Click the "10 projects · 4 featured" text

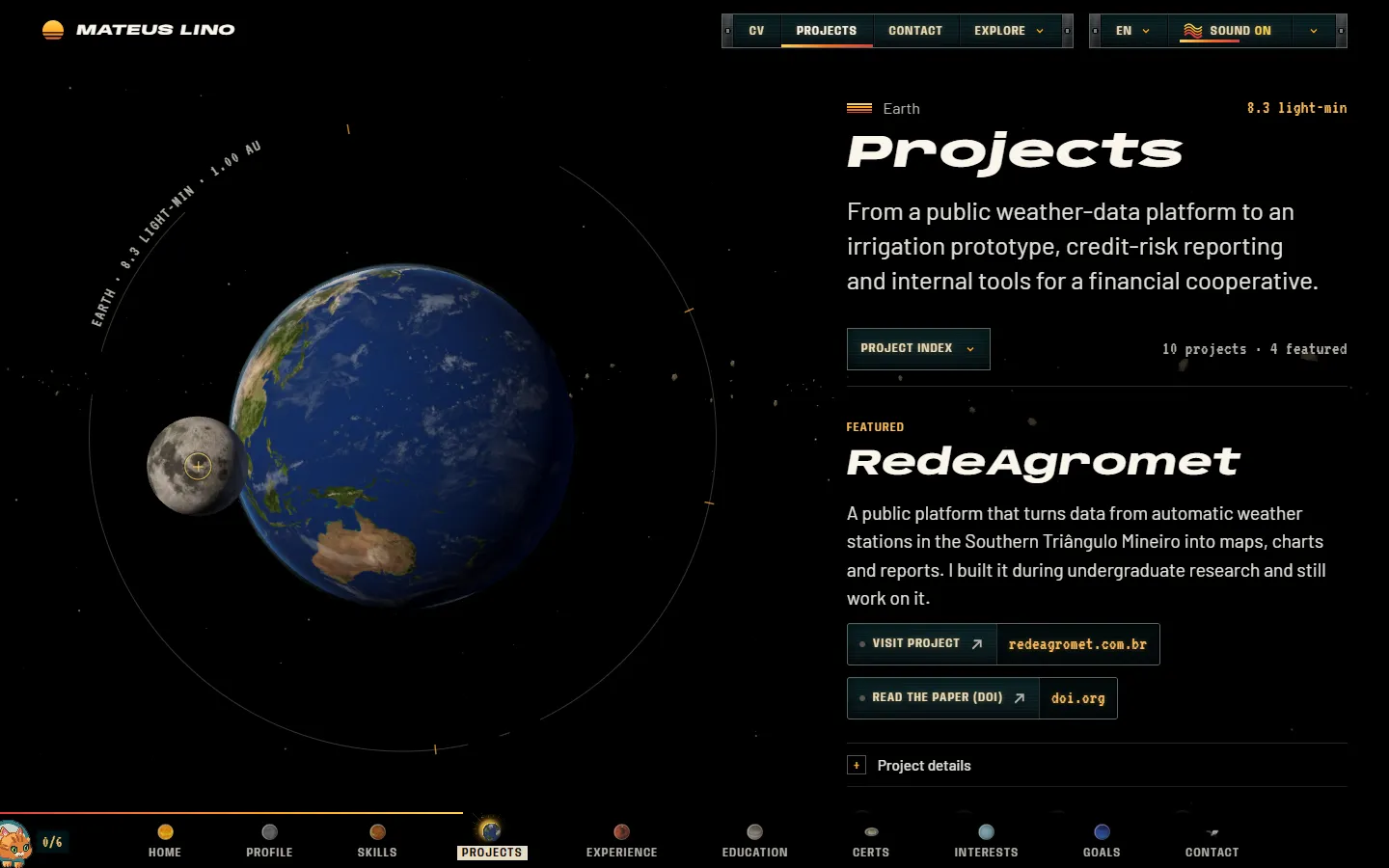1254,349
